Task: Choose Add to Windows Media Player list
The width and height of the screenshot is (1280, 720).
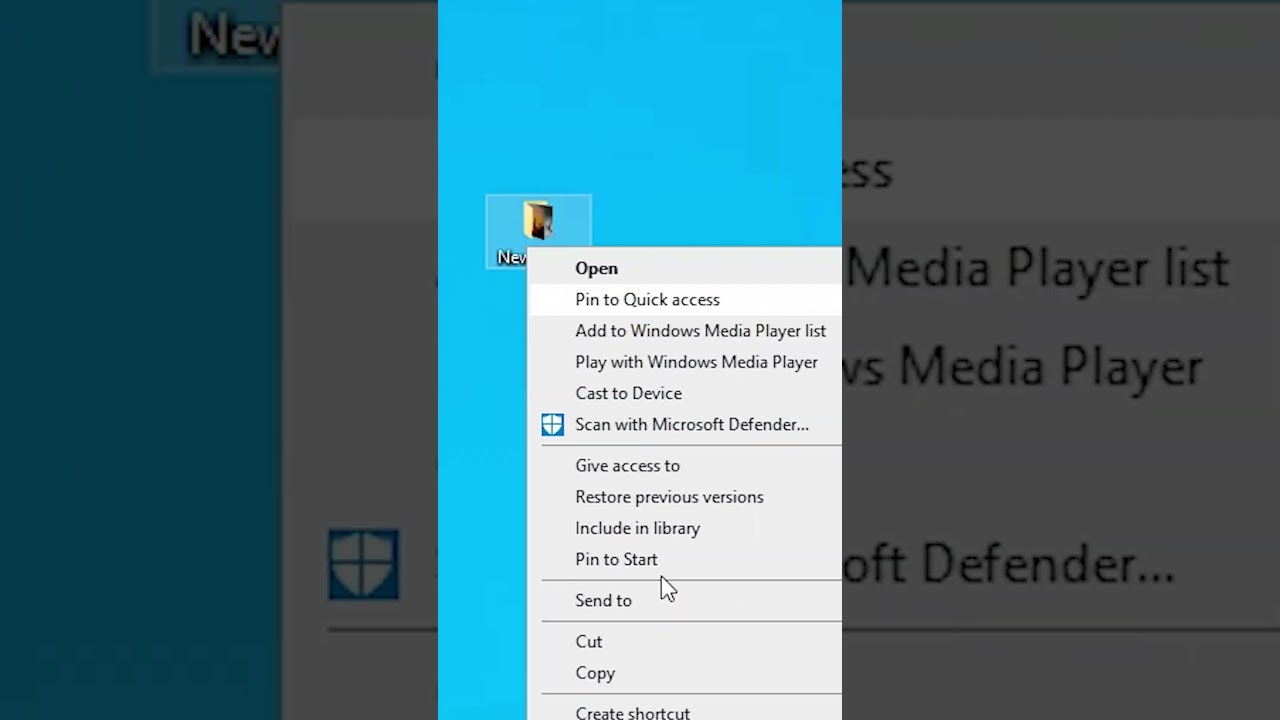Action: point(685,331)
